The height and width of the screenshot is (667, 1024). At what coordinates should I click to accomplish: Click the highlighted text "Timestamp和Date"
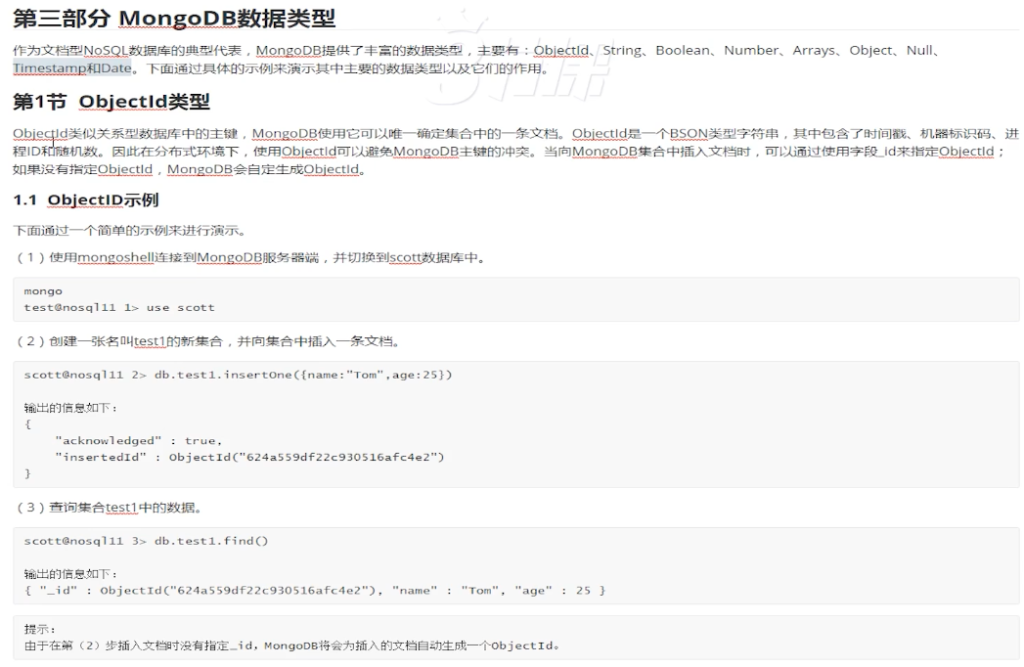(x=72, y=68)
